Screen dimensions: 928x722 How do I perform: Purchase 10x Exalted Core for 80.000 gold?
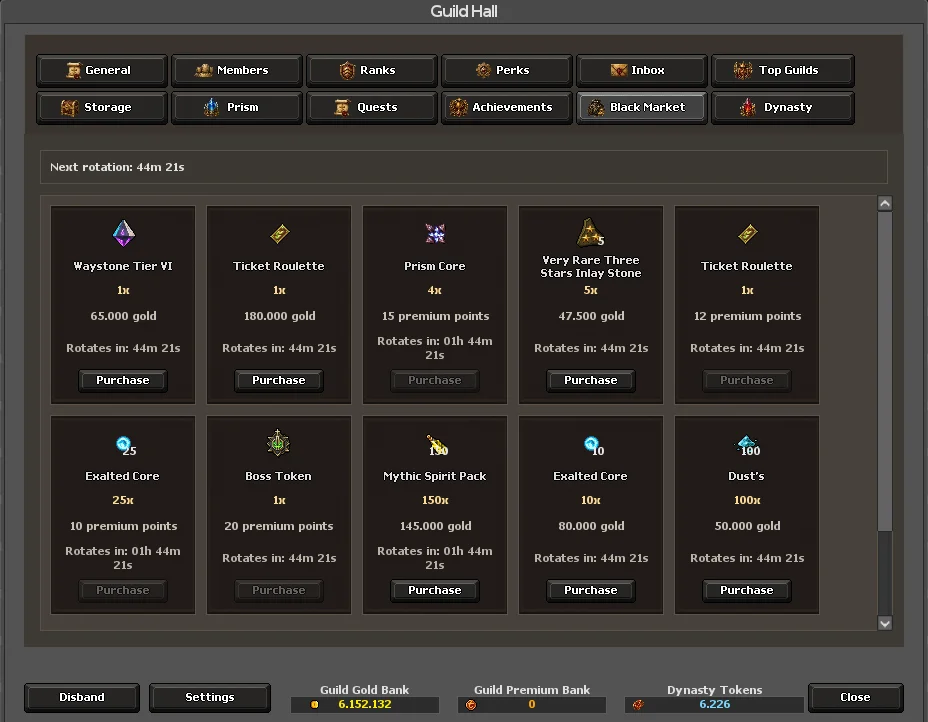[591, 591]
